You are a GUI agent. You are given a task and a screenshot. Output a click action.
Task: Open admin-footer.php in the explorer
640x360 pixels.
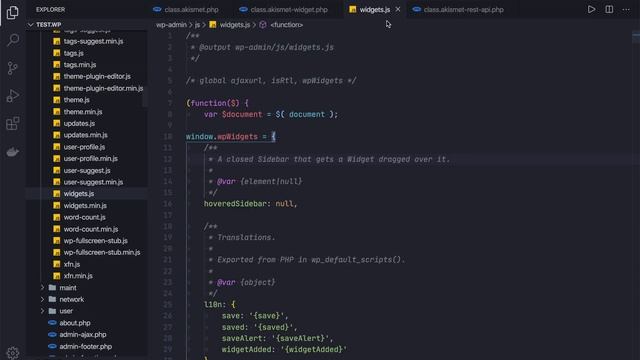click(x=87, y=346)
